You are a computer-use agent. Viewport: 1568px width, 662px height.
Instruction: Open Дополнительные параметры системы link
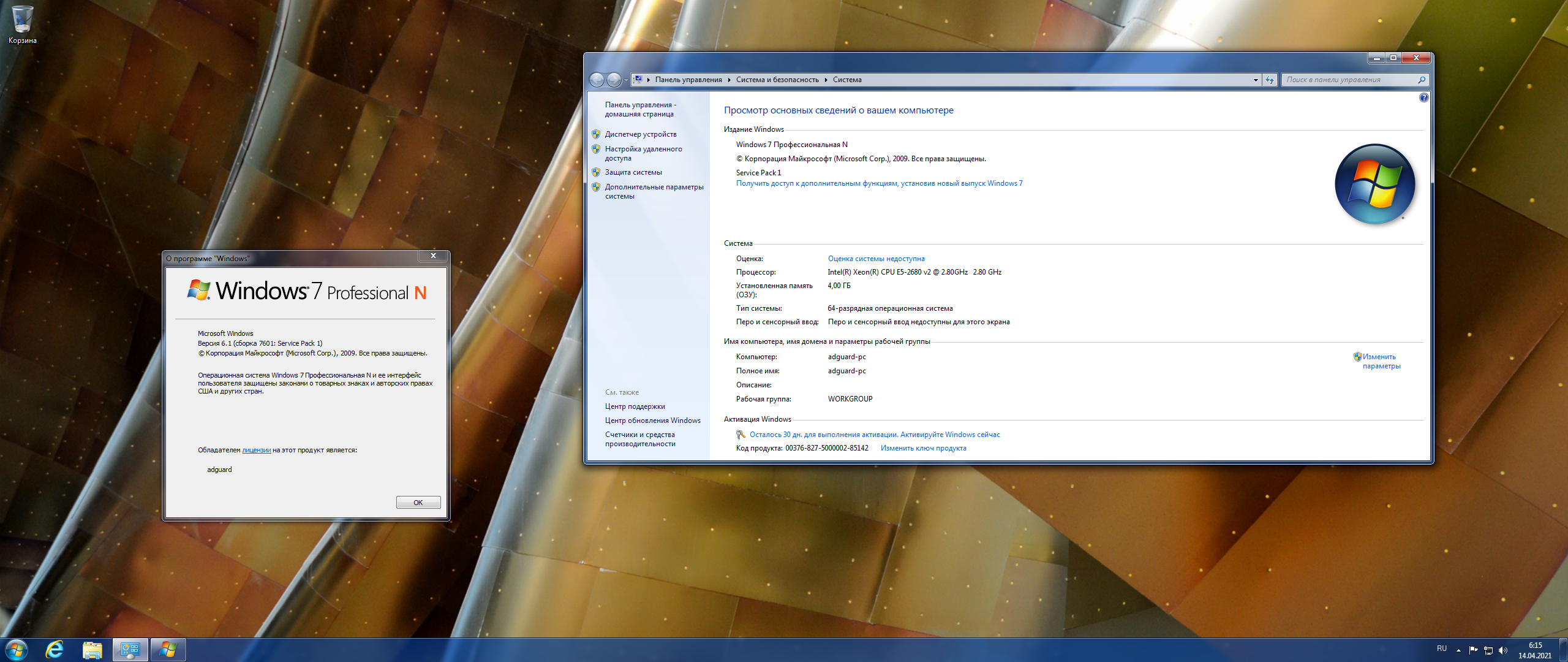click(654, 191)
